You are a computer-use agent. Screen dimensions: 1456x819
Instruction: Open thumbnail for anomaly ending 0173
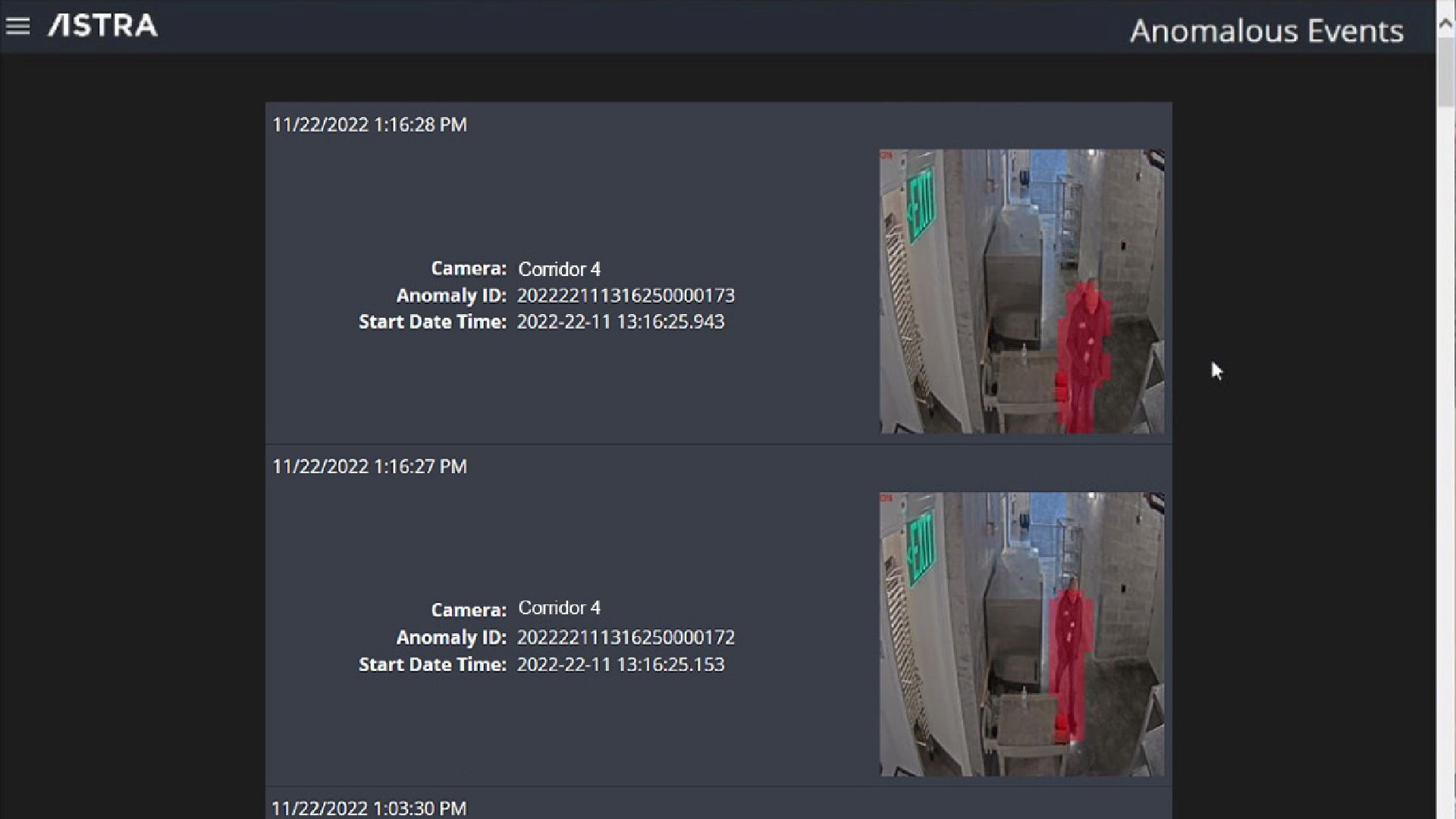[1021, 291]
